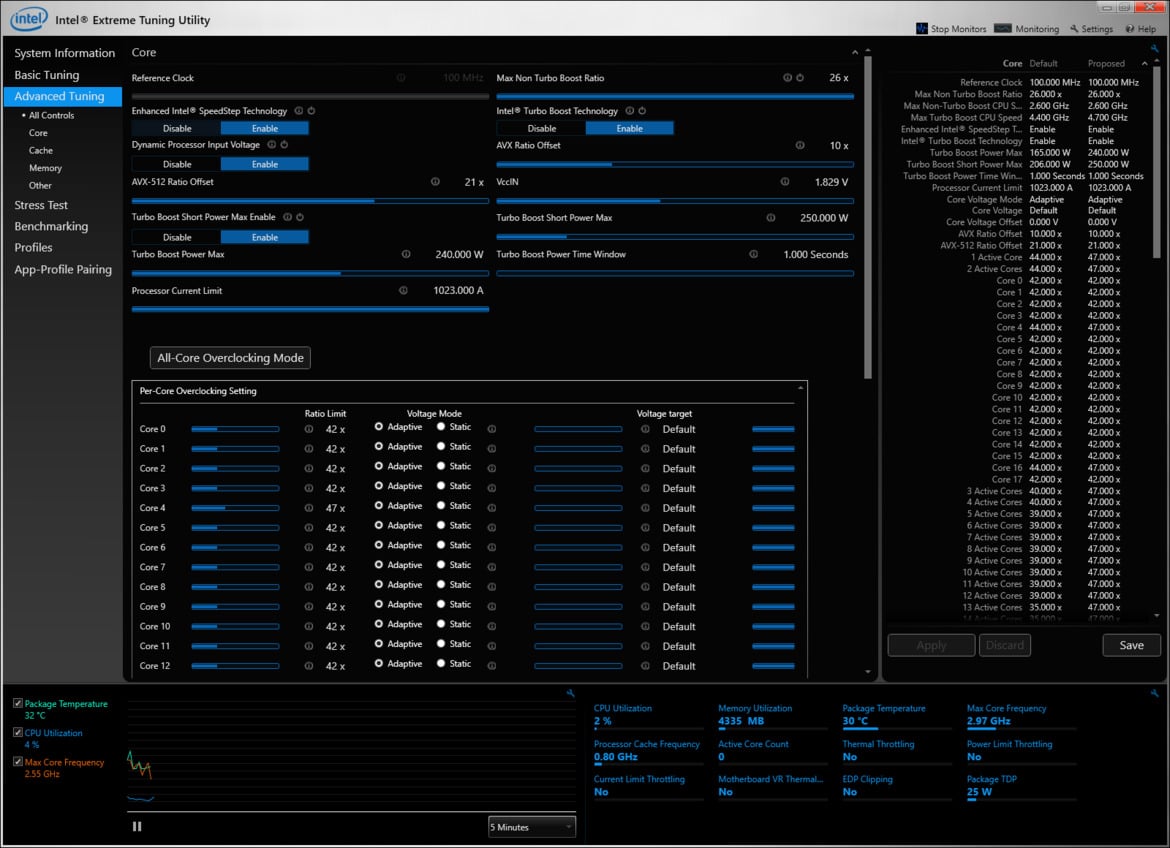The height and width of the screenshot is (848, 1170).
Task: Click info icon for Processor Current Limit
Action: 403,290
